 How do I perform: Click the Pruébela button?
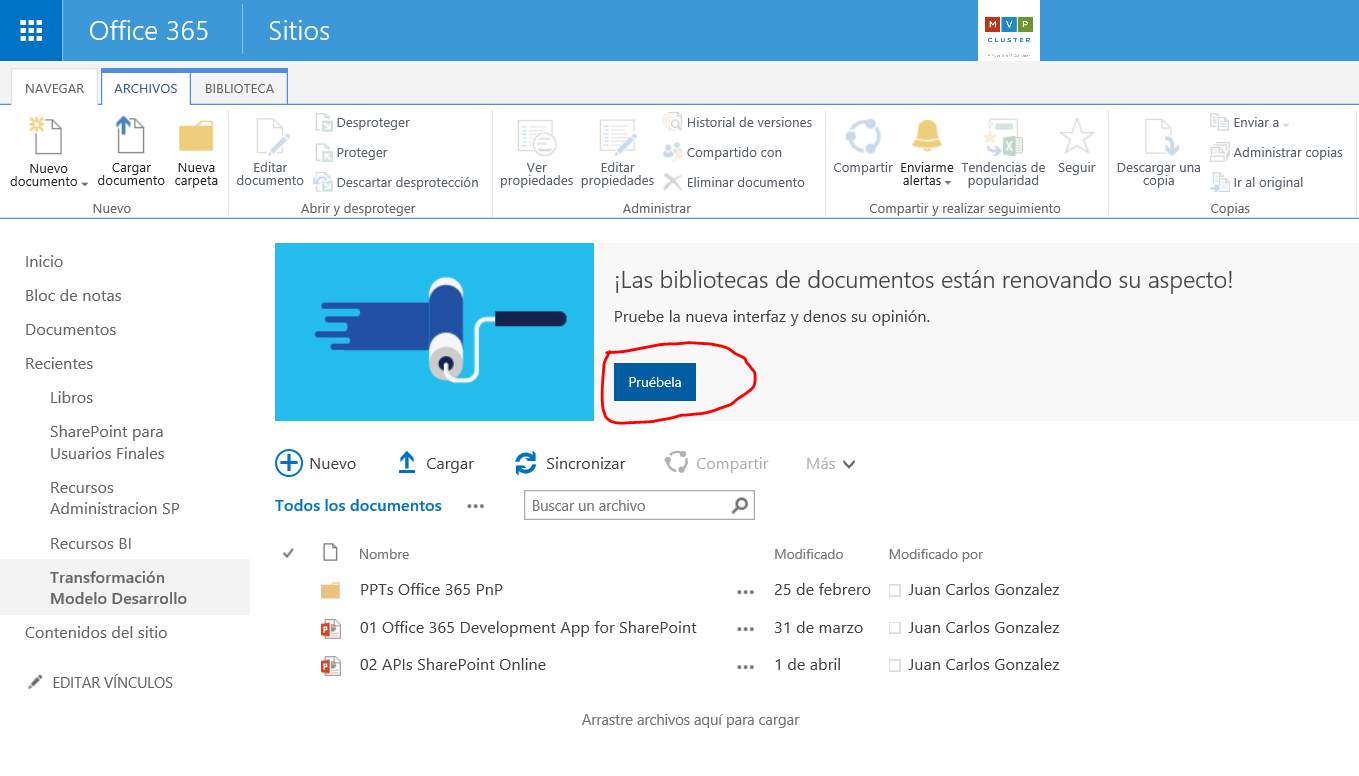pyautogui.click(x=654, y=381)
